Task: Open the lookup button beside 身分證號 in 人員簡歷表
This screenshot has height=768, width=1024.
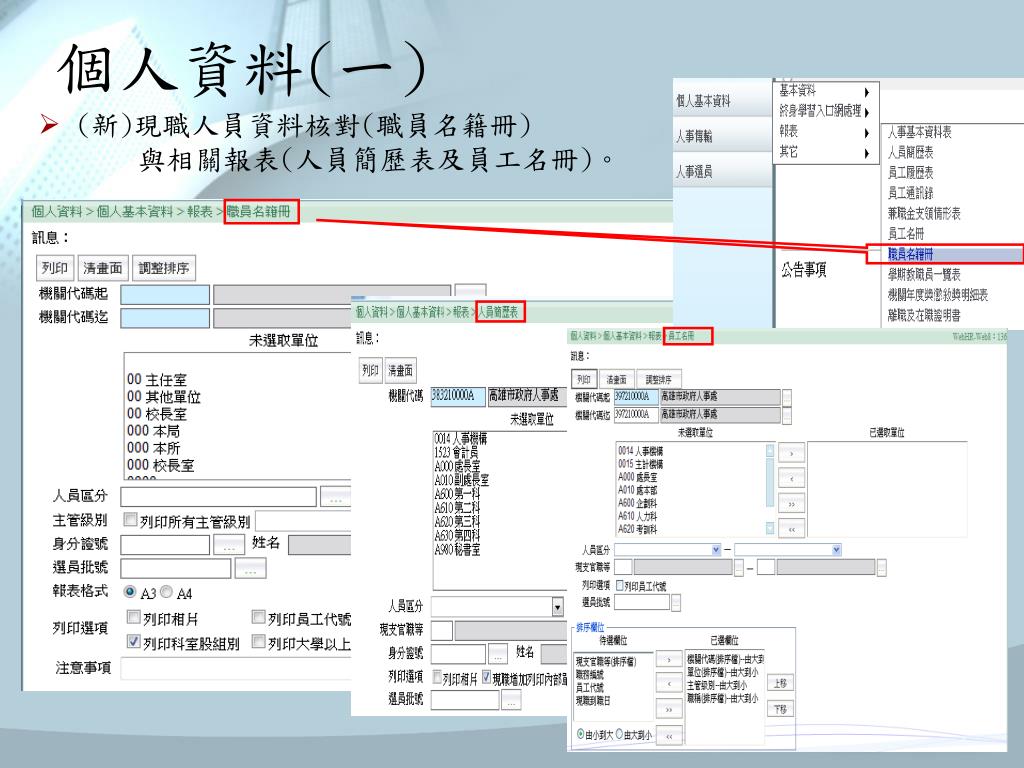Action: click(498, 653)
